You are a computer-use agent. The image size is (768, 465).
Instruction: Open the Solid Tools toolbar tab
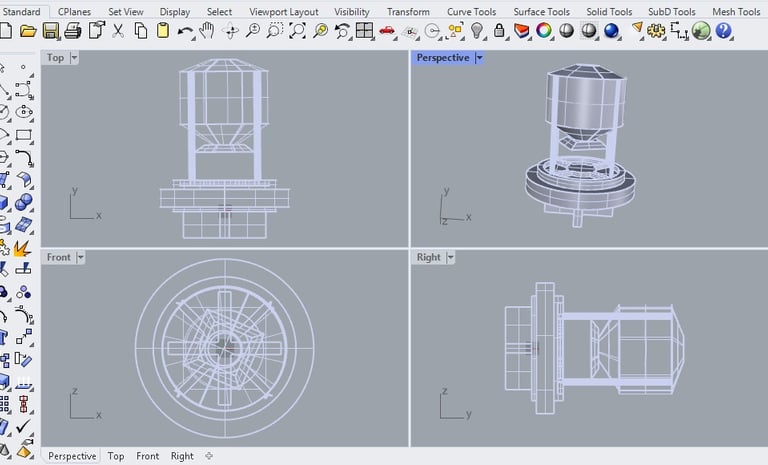pyautogui.click(x=609, y=12)
